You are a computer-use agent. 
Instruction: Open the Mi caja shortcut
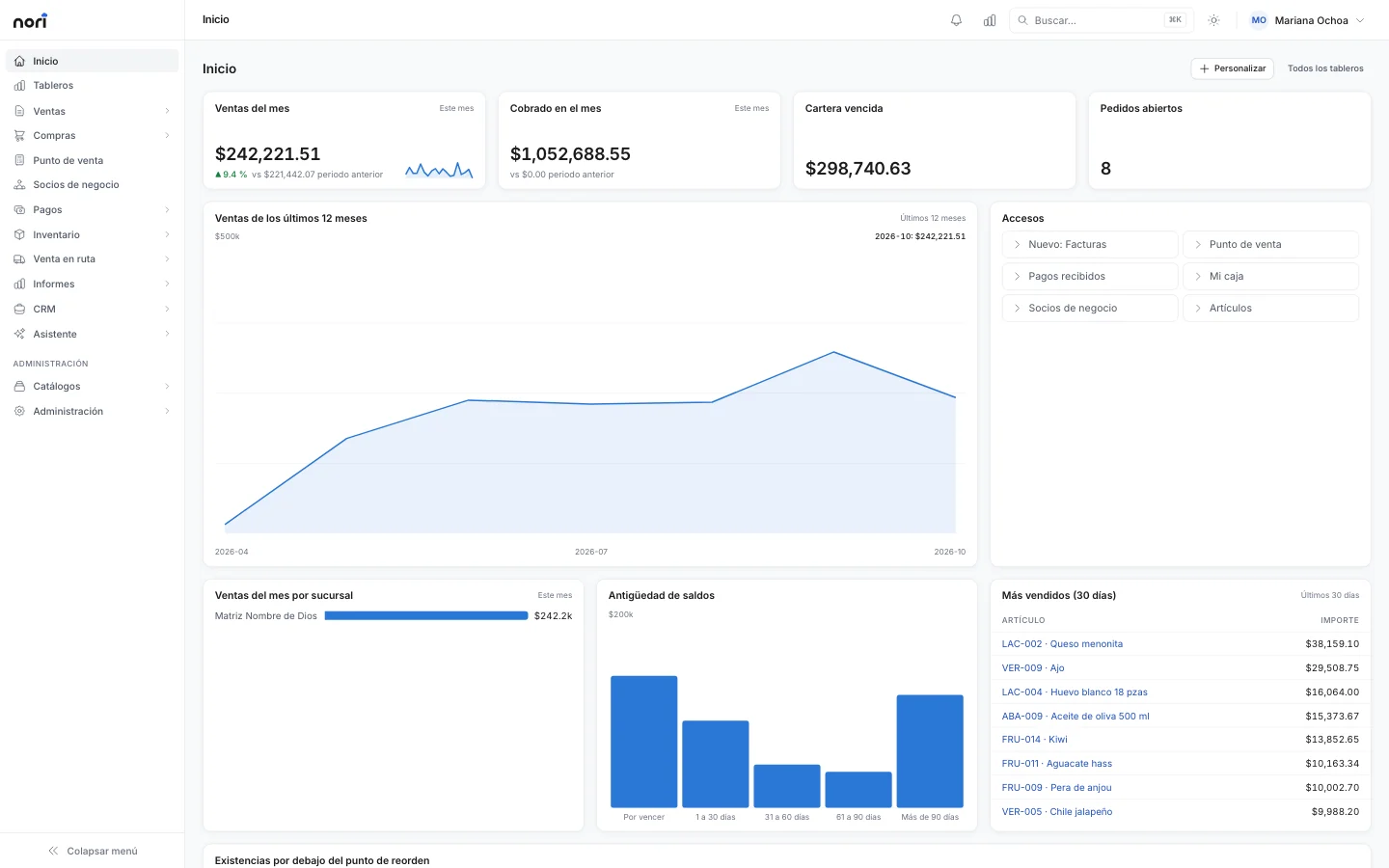[1270, 276]
